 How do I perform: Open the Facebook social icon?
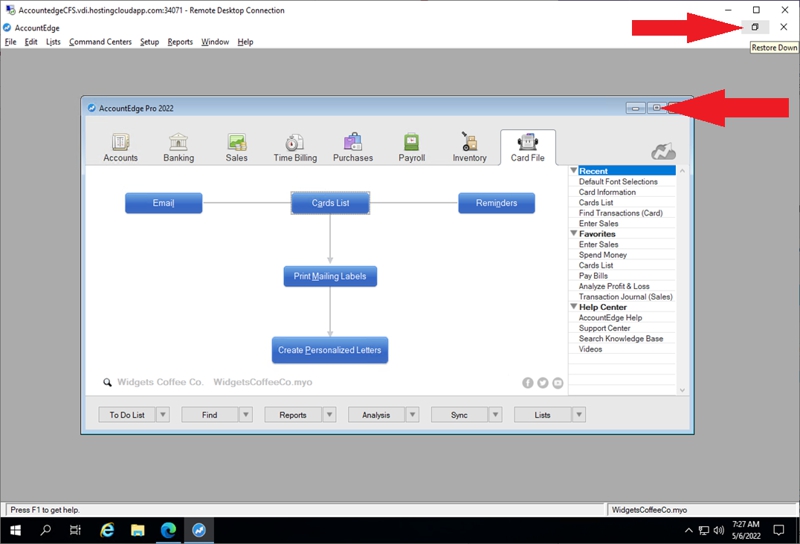(x=528, y=383)
